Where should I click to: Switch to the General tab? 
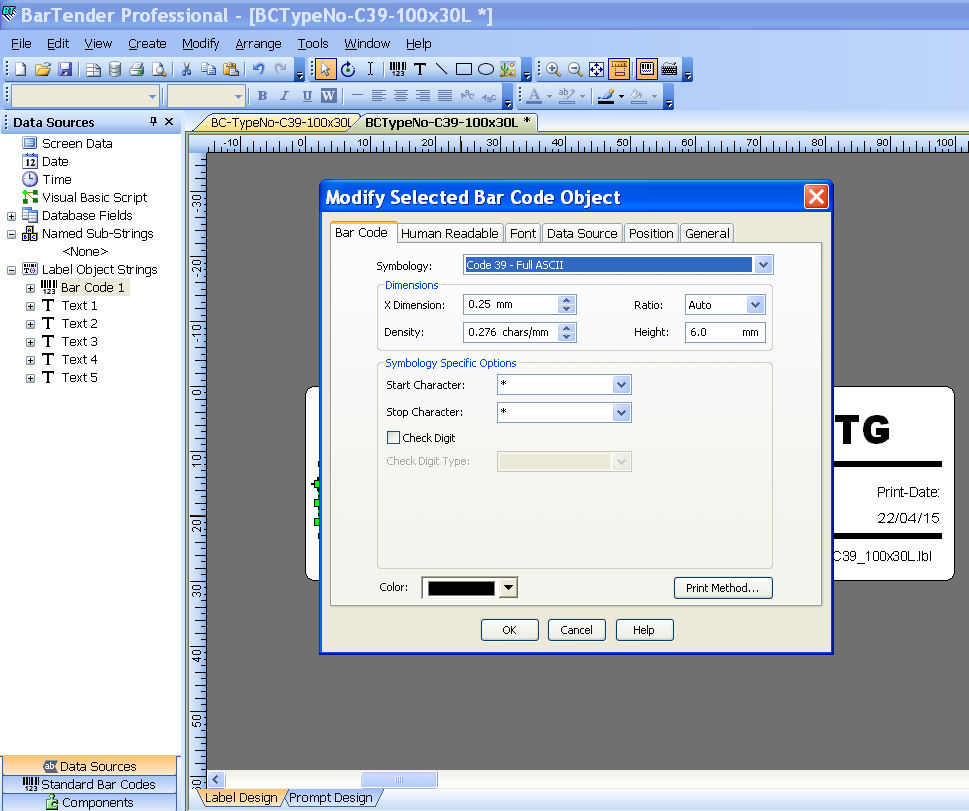(707, 233)
